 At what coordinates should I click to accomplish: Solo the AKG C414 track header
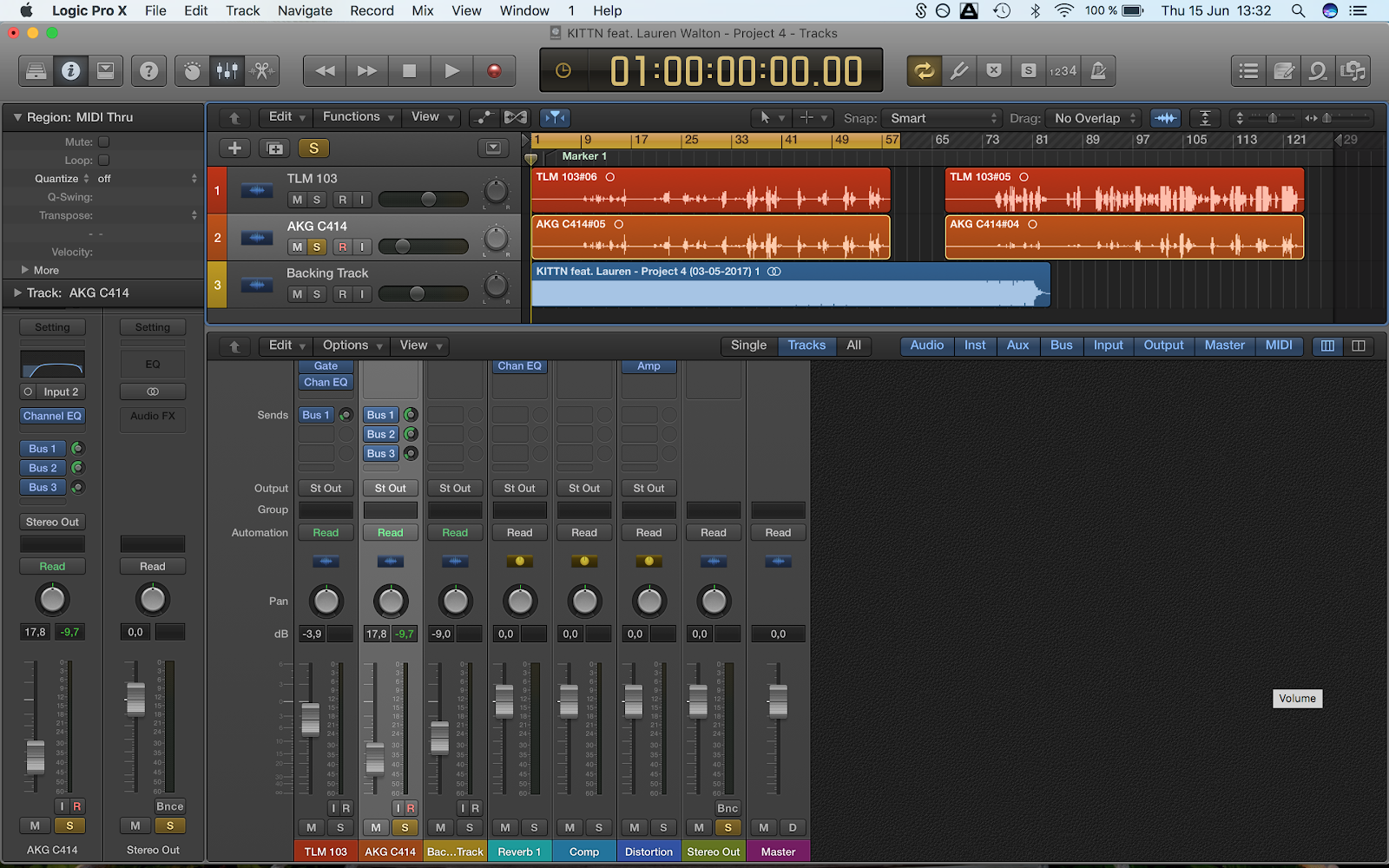point(317,247)
